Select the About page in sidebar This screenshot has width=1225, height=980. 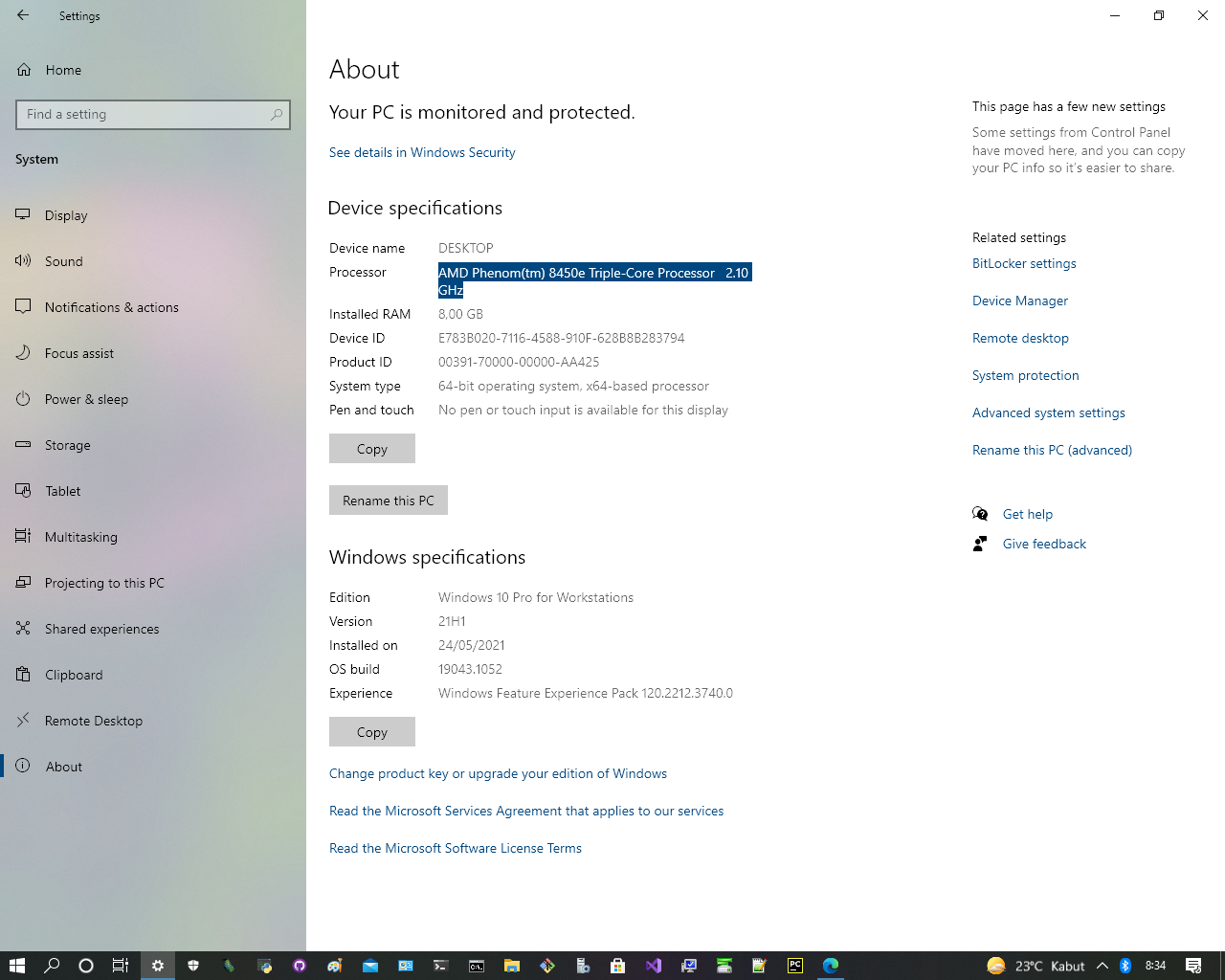pos(153,767)
